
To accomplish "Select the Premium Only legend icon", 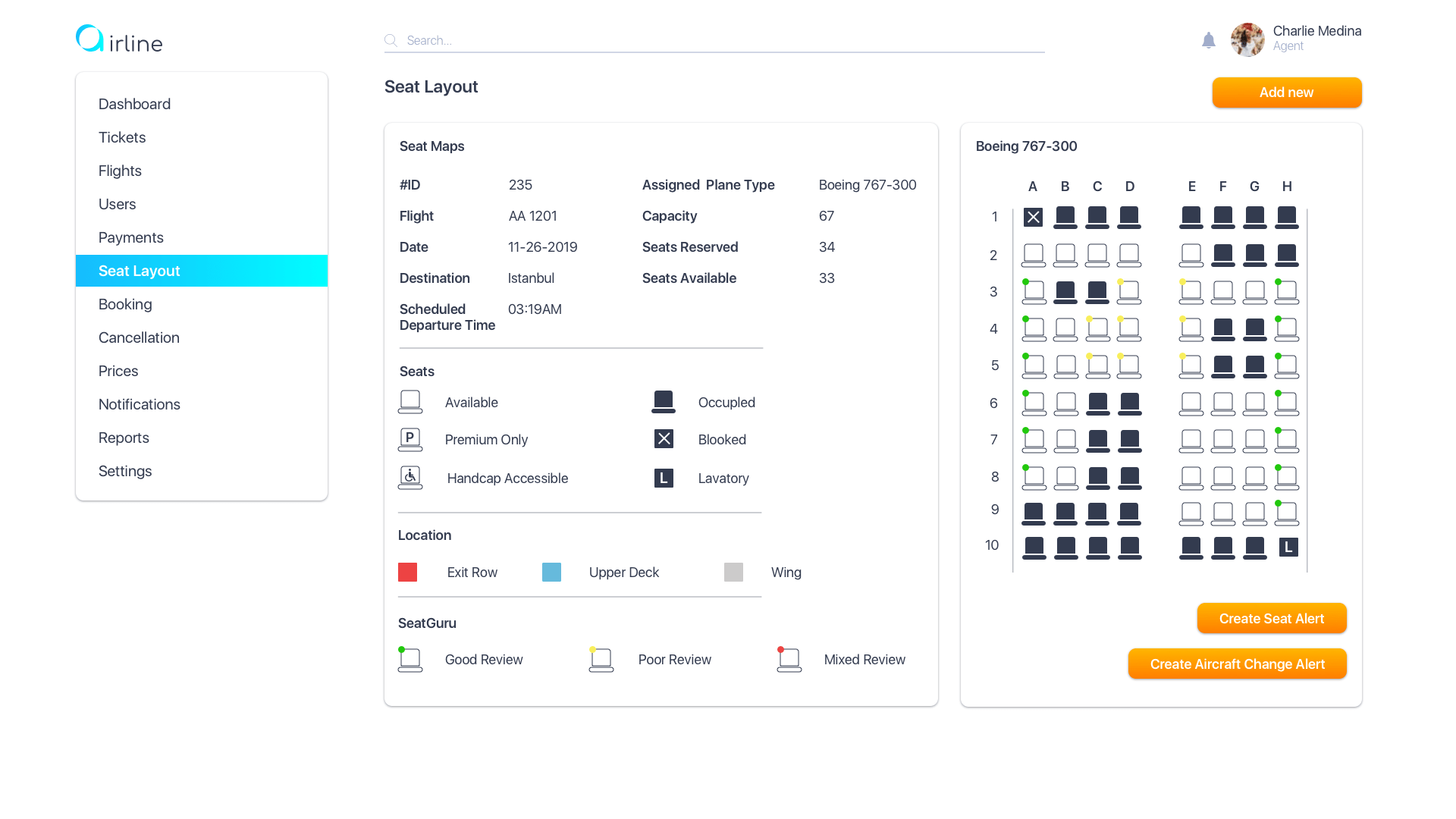I will pos(410,439).
